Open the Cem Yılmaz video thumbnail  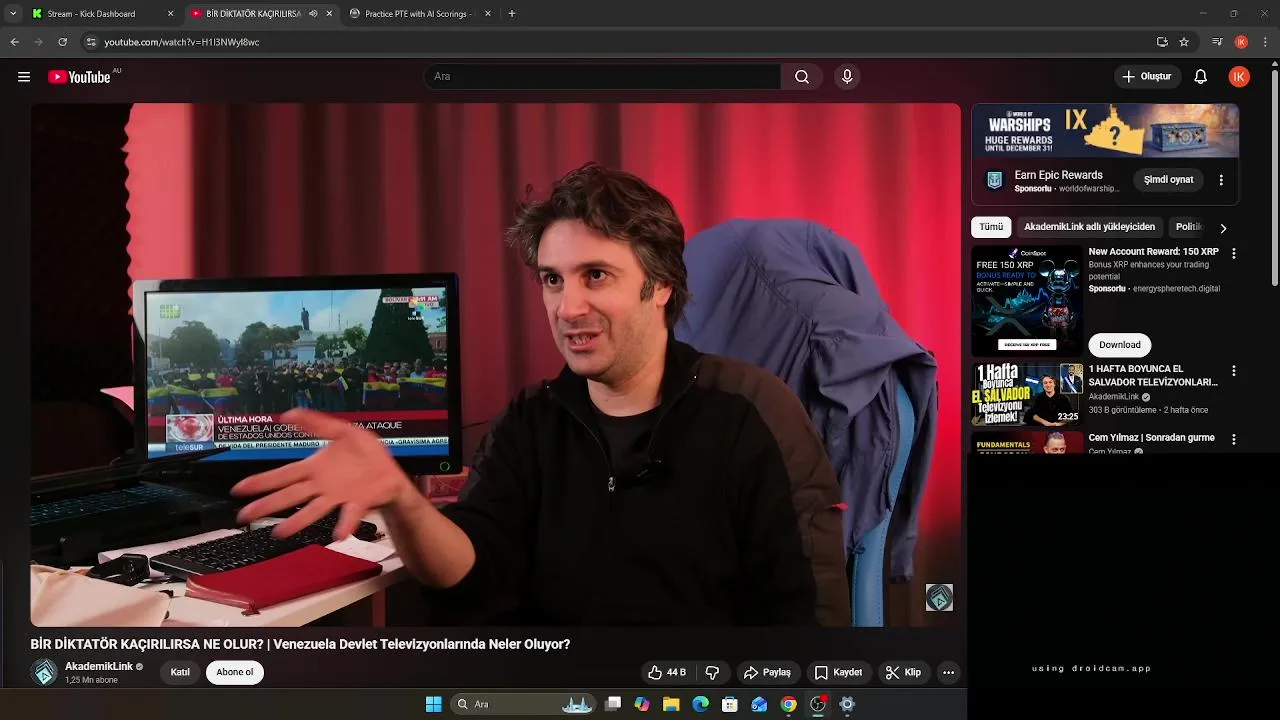pyautogui.click(x=1027, y=443)
